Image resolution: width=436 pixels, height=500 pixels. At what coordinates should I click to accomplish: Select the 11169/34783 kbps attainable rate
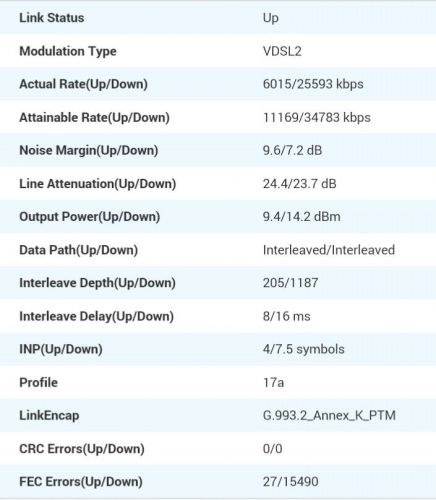pos(317,118)
